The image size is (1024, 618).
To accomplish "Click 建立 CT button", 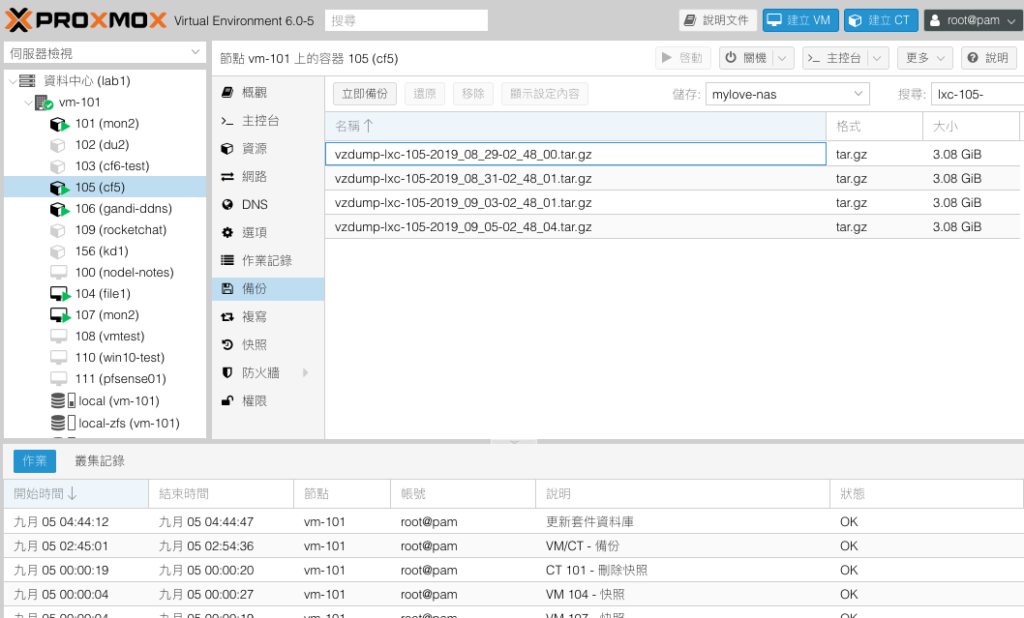I will tap(881, 20).
